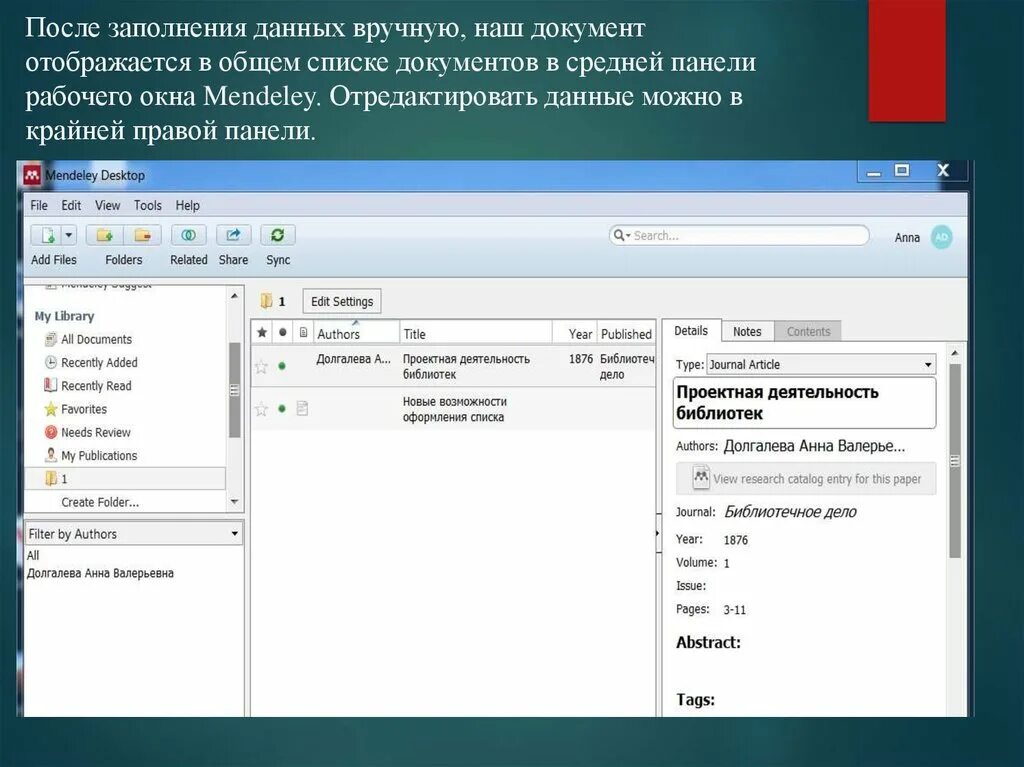Click the Pages value 3-11

735,610
